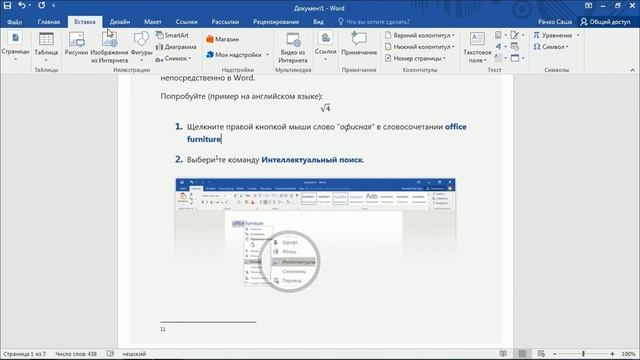Image resolution: width=640 pixels, height=360 pixels.
Task: Collapse the ribbon with the chevron
Action: coord(633,70)
